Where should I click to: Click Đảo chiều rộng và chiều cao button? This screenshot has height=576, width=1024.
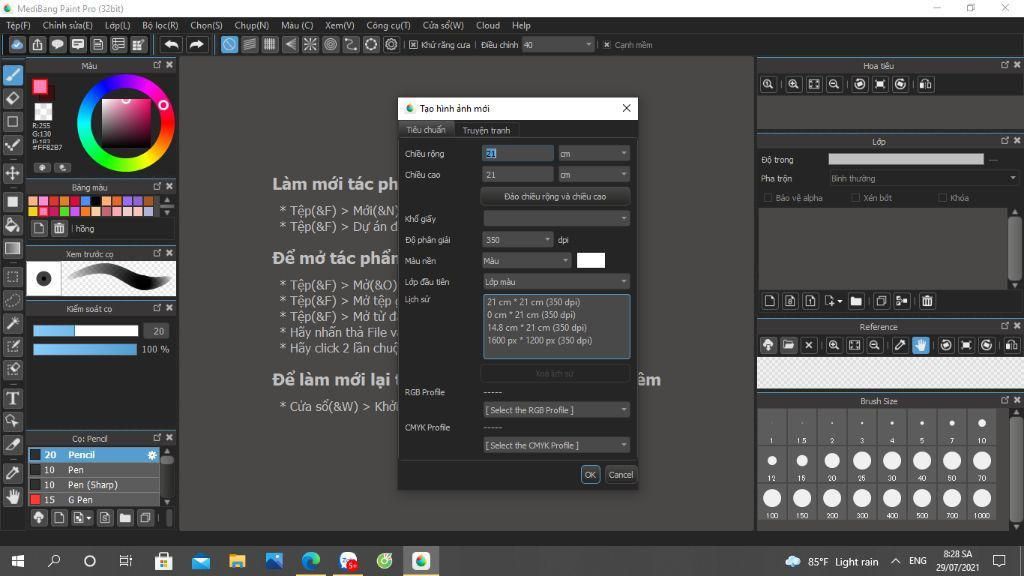pyautogui.click(x=555, y=197)
